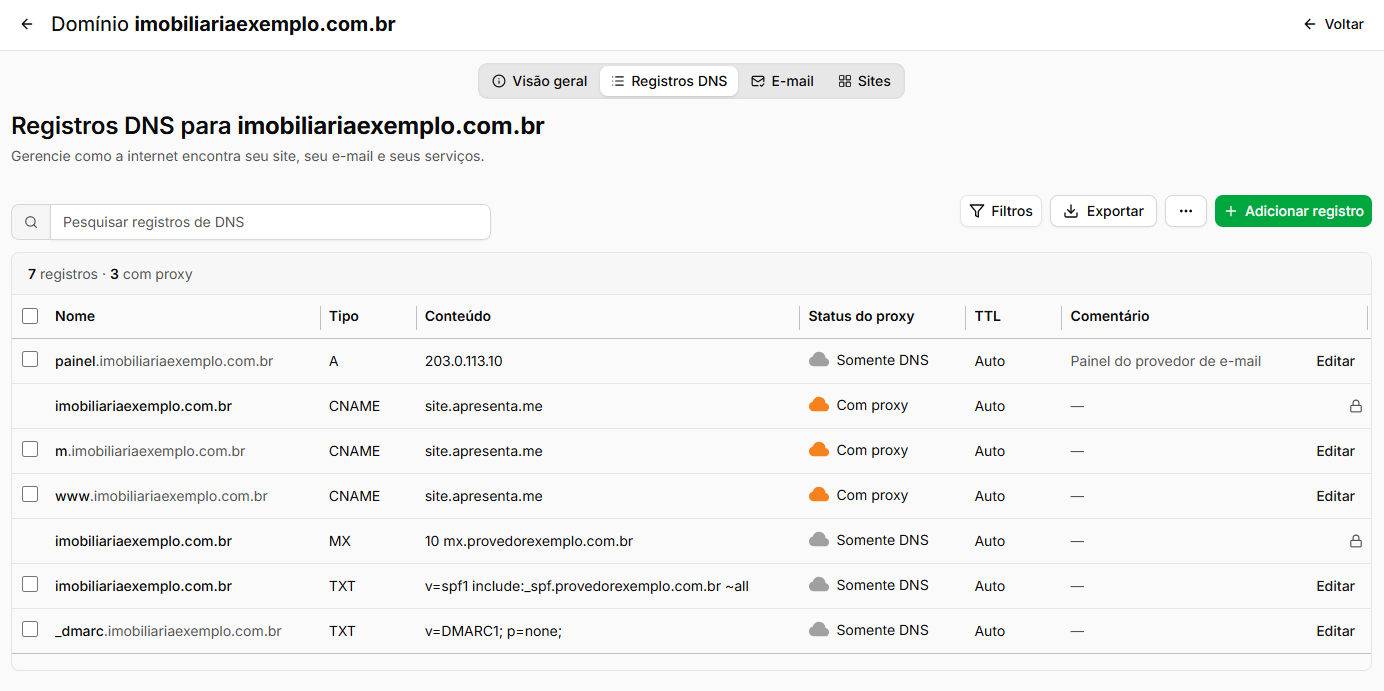Check the painel record checkbox
1384x691 pixels.
[x=30, y=359]
